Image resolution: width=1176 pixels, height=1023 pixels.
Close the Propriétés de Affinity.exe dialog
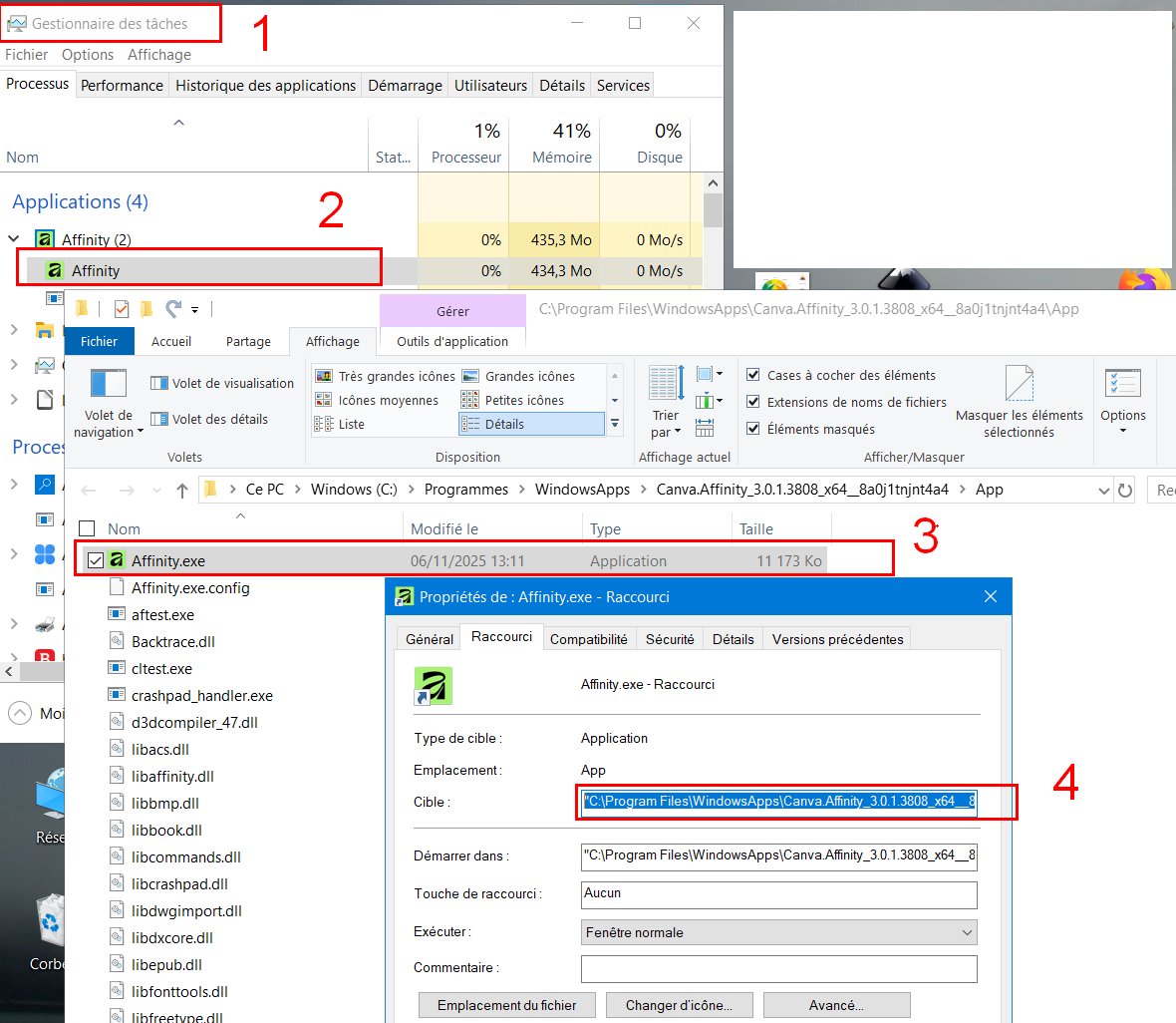990,596
